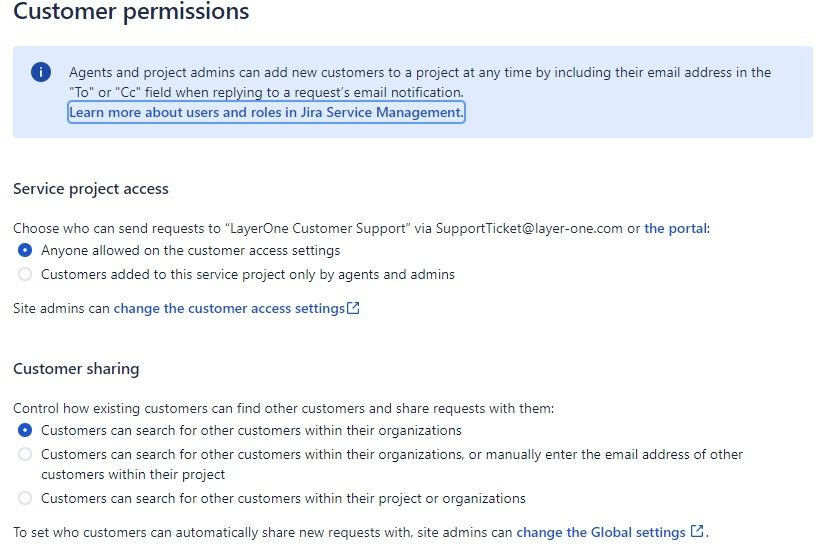Select search within their organizations only option
837x547 pixels.
[x=25, y=430]
